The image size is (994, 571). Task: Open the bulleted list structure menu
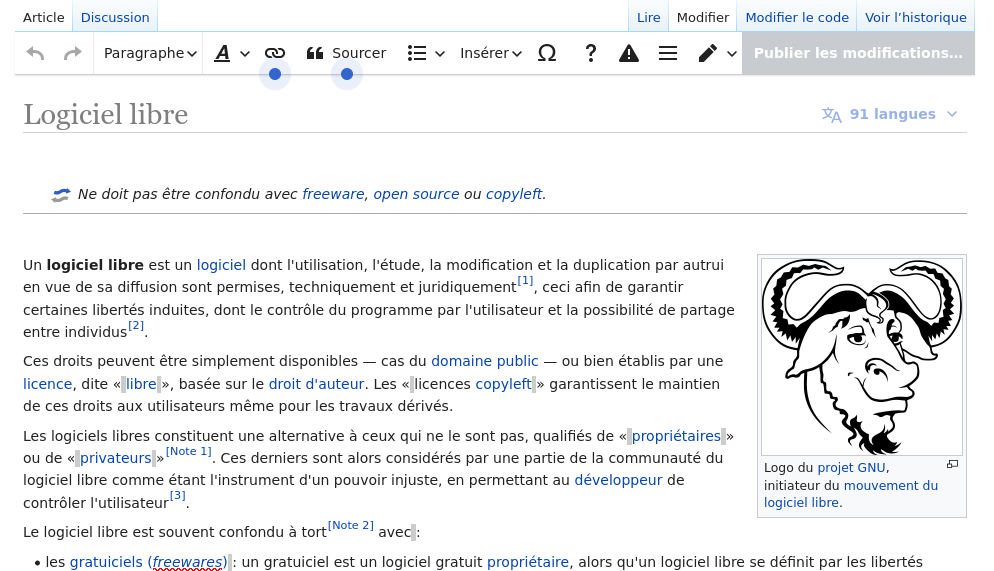(425, 53)
